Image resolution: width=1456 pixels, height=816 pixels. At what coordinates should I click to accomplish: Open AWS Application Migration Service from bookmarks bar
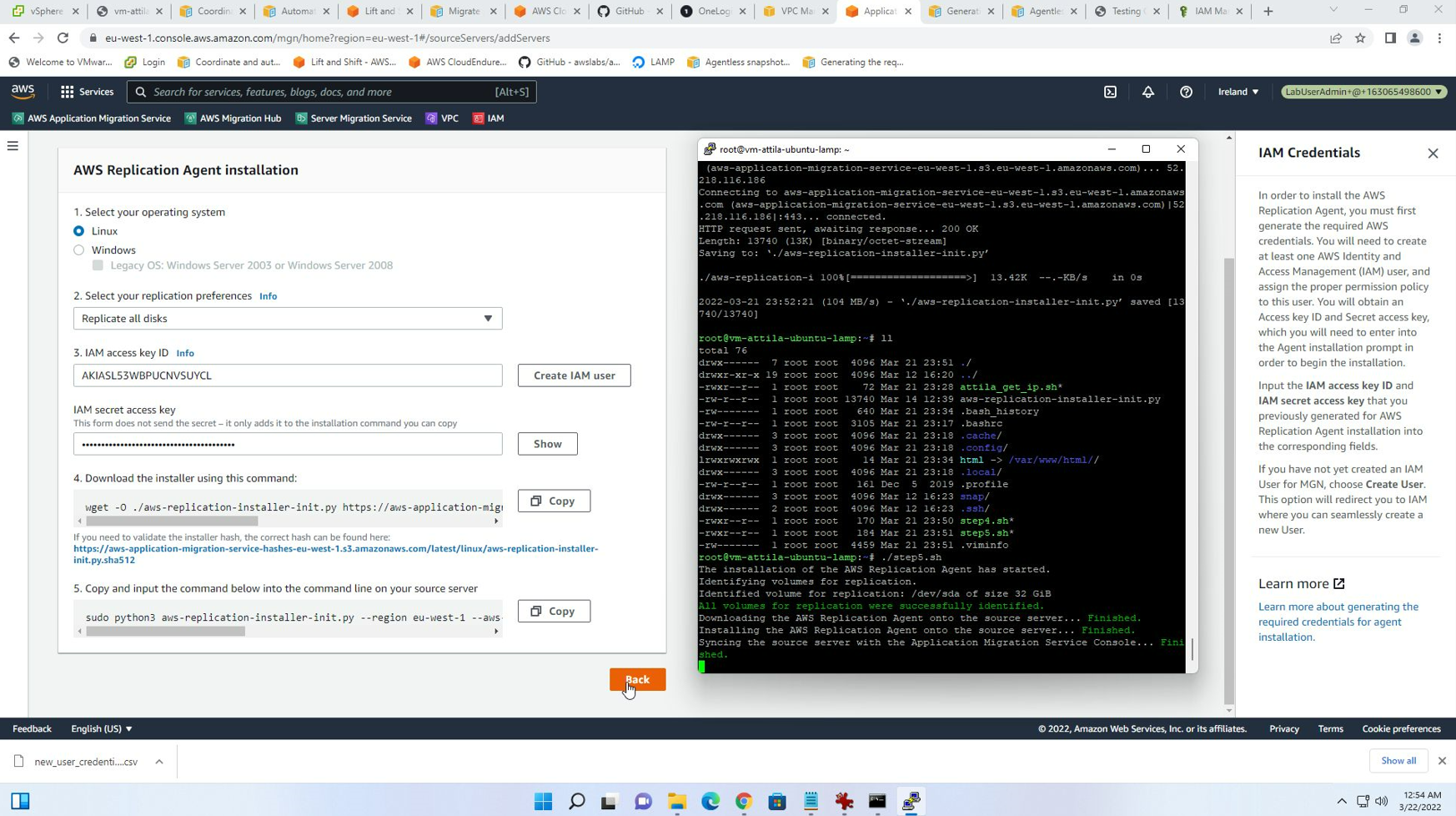pyautogui.click(x=91, y=118)
